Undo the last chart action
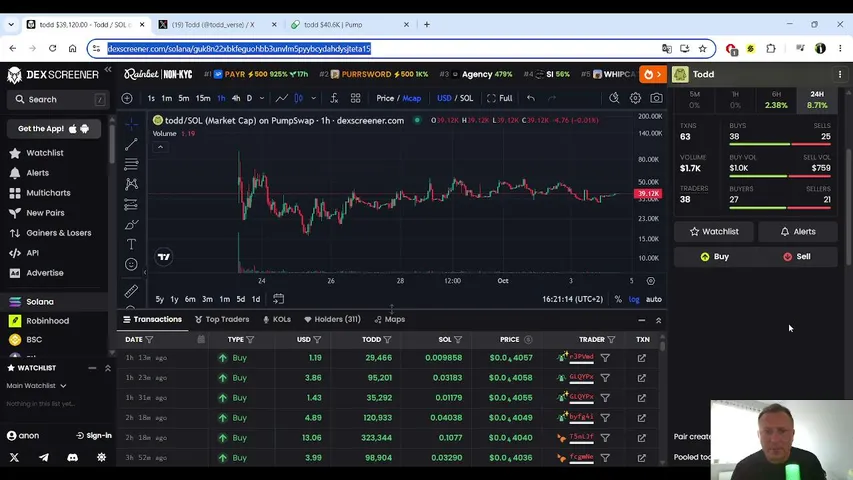This screenshot has height=480, width=853. point(531,99)
